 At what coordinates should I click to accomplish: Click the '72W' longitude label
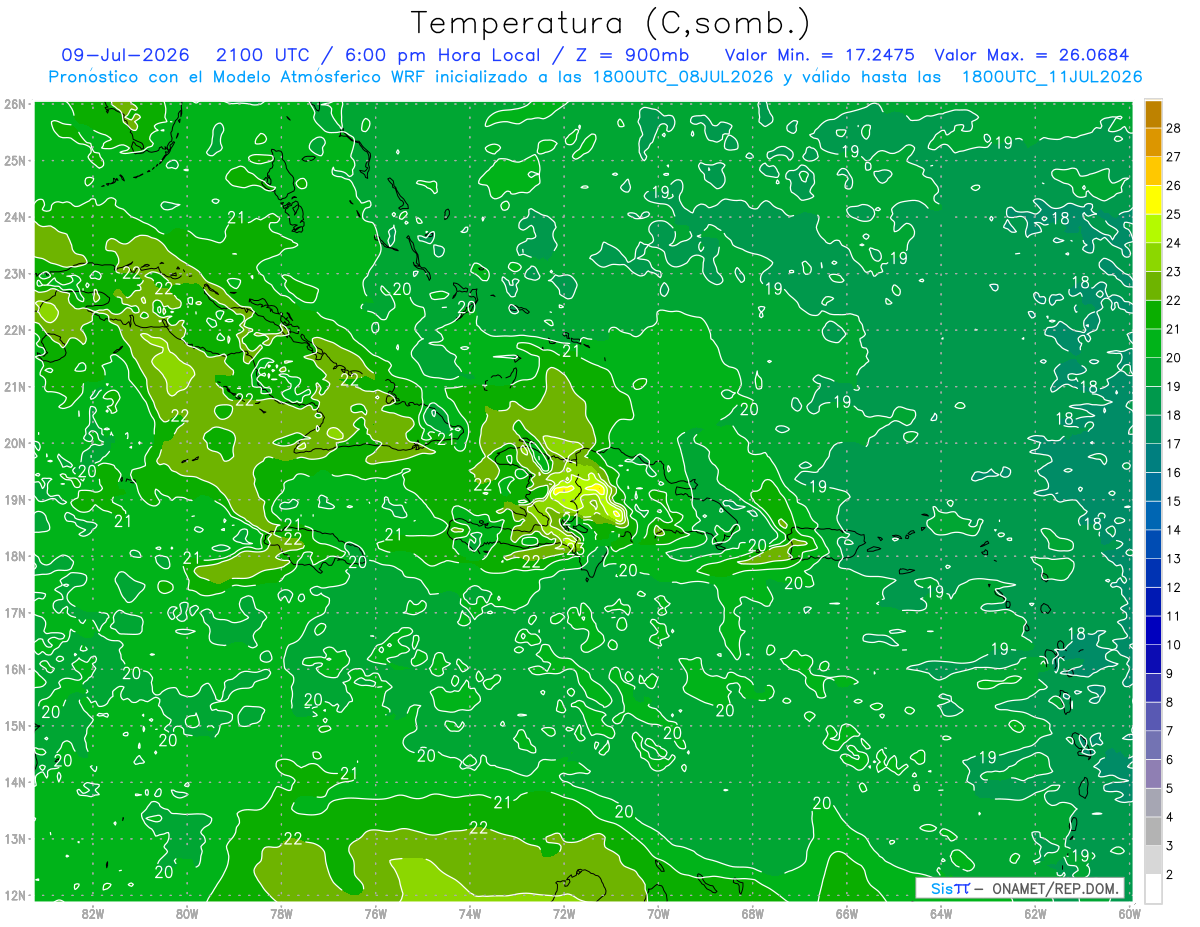[564, 913]
